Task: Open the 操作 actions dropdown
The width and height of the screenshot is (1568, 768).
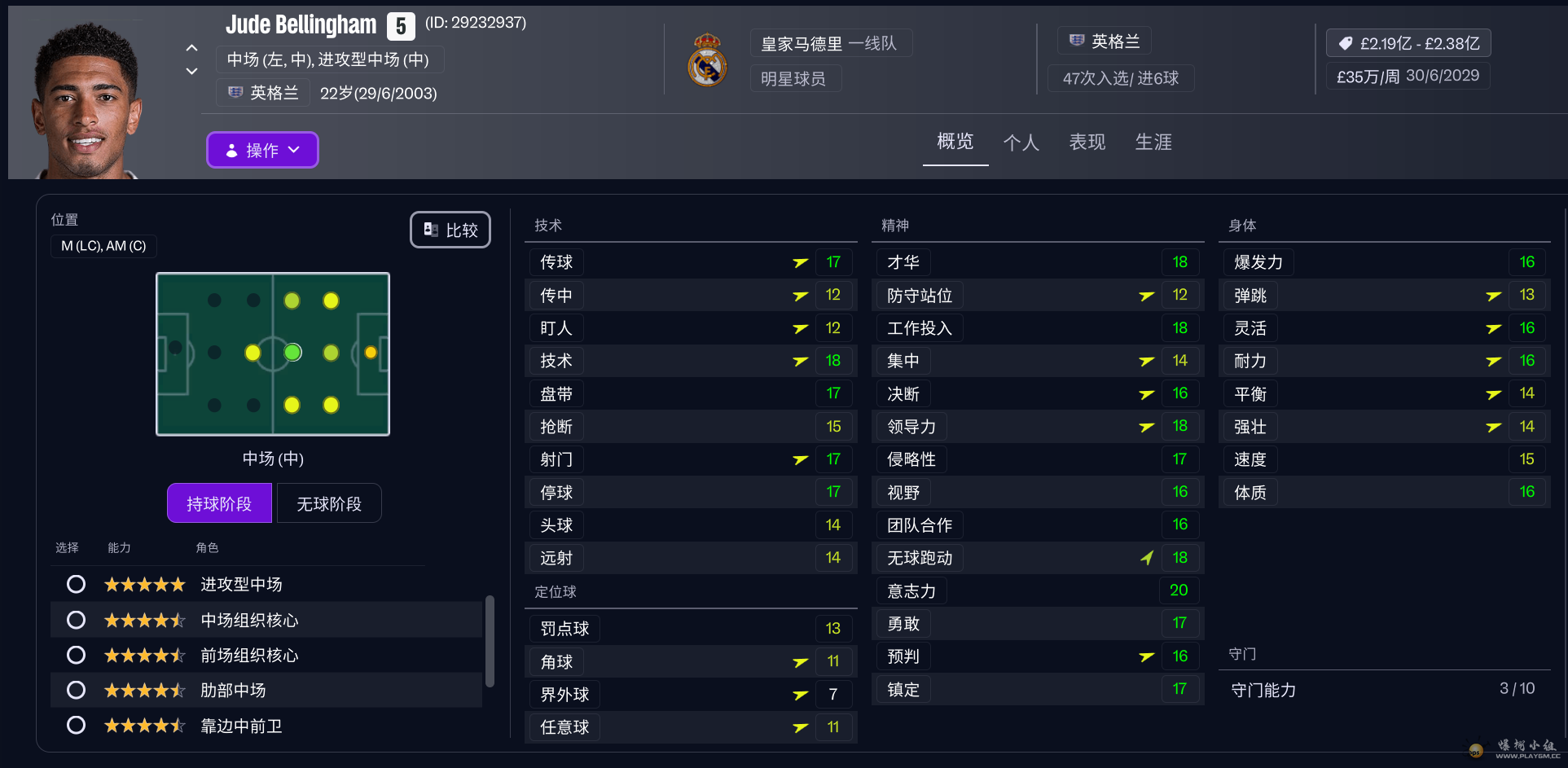Action: pos(262,150)
